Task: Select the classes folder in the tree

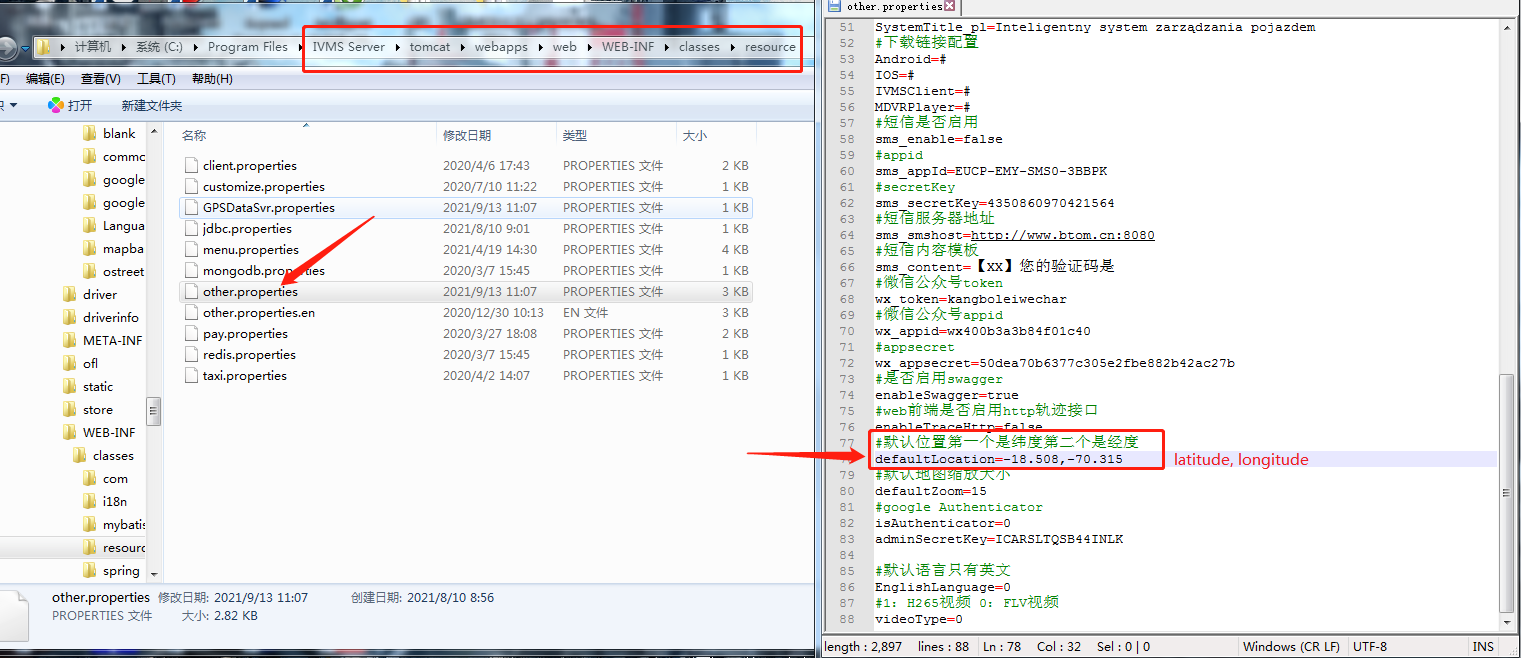Action: (x=104, y=455)
